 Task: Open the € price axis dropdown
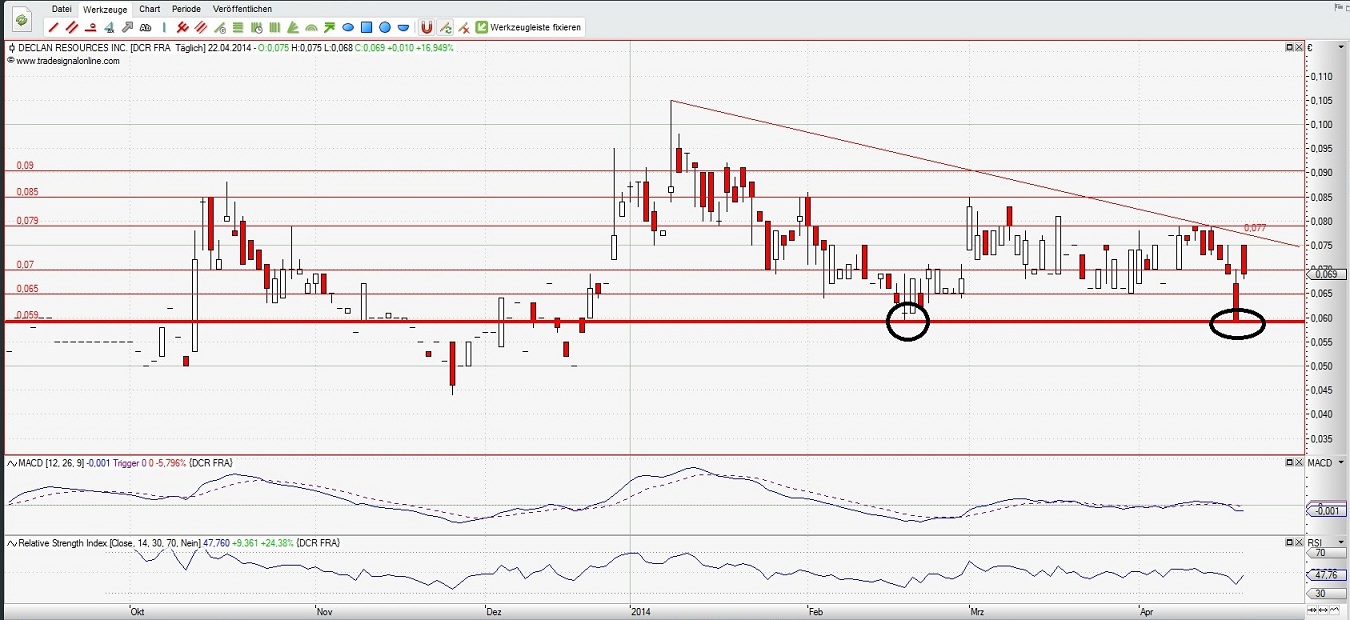[1340, 47]
